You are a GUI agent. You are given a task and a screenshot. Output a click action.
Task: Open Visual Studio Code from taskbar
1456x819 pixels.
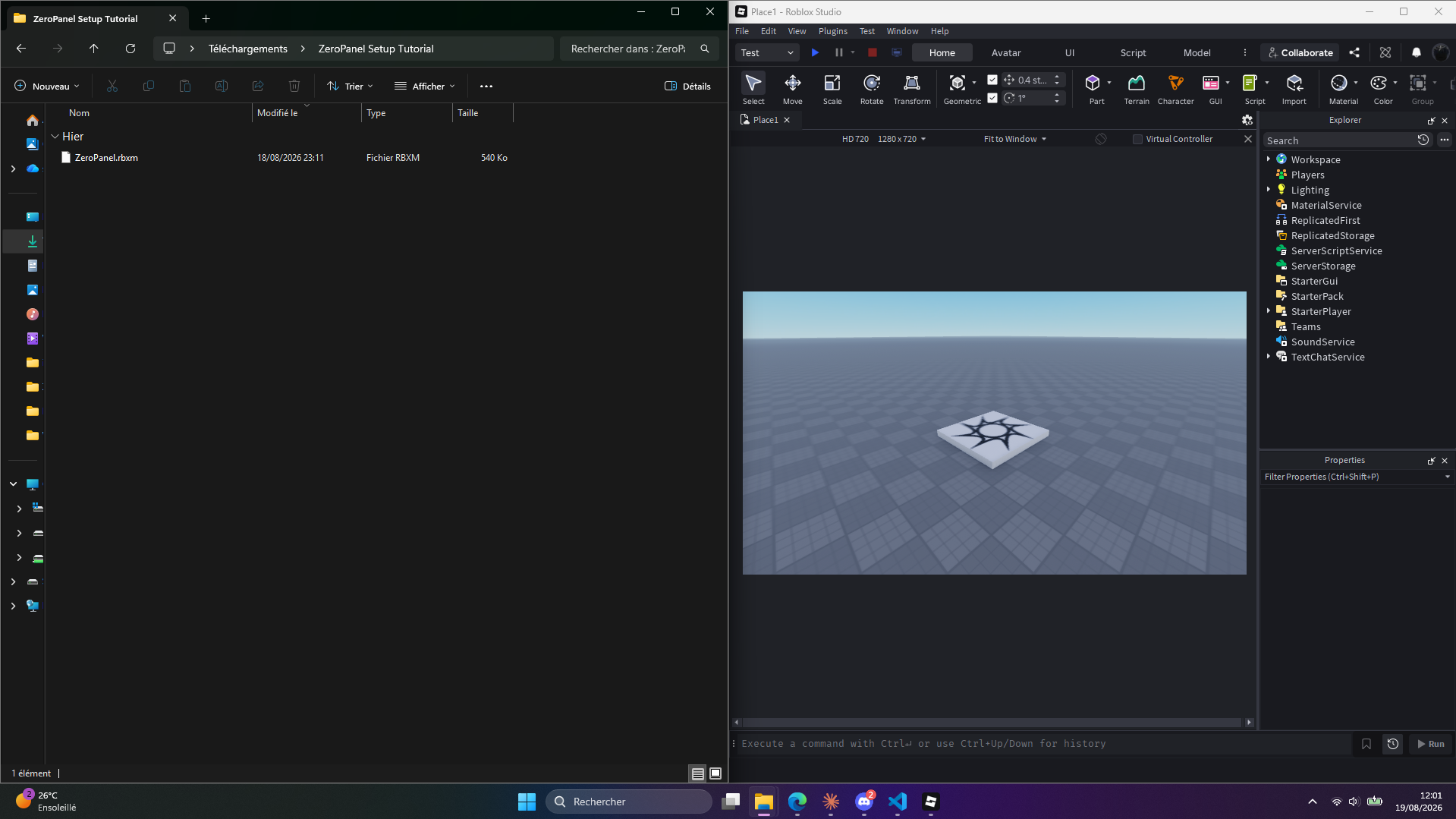pyautogui.click(x=898, y=802)
